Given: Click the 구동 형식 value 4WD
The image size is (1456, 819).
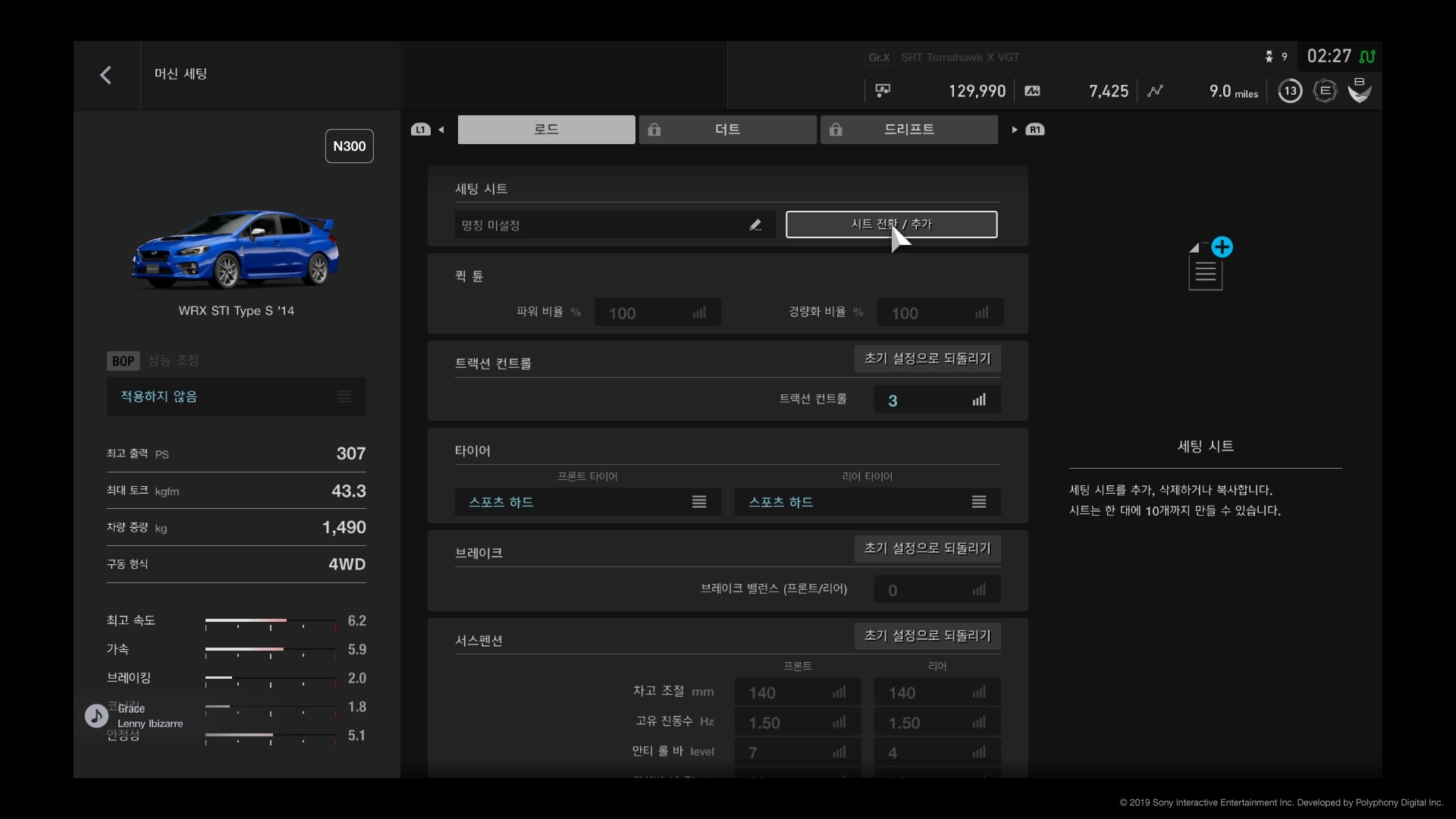Looking at the screenshot, I should click(x=347, y=564).
